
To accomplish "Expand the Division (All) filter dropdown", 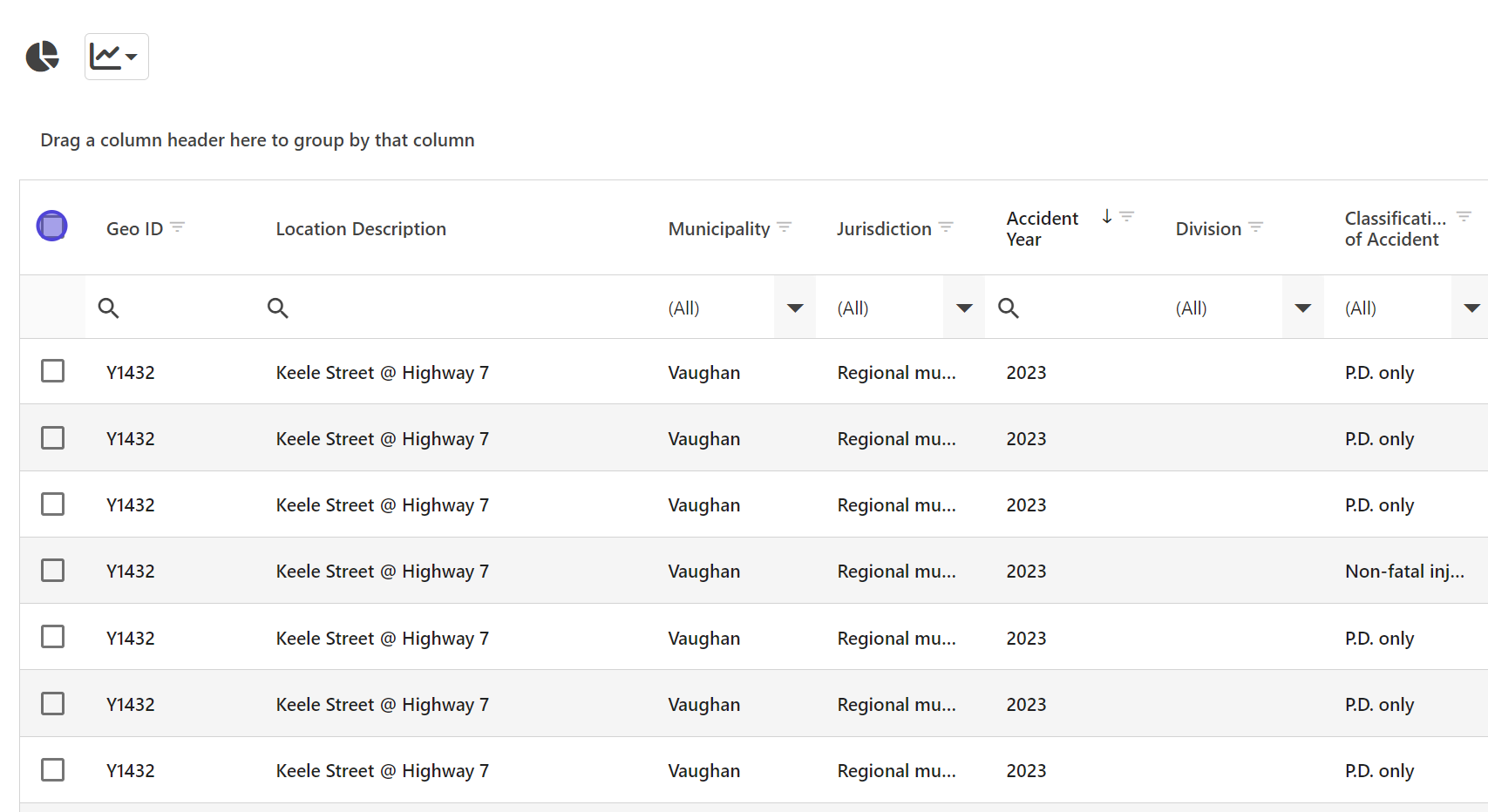I will pos(1302,308).
